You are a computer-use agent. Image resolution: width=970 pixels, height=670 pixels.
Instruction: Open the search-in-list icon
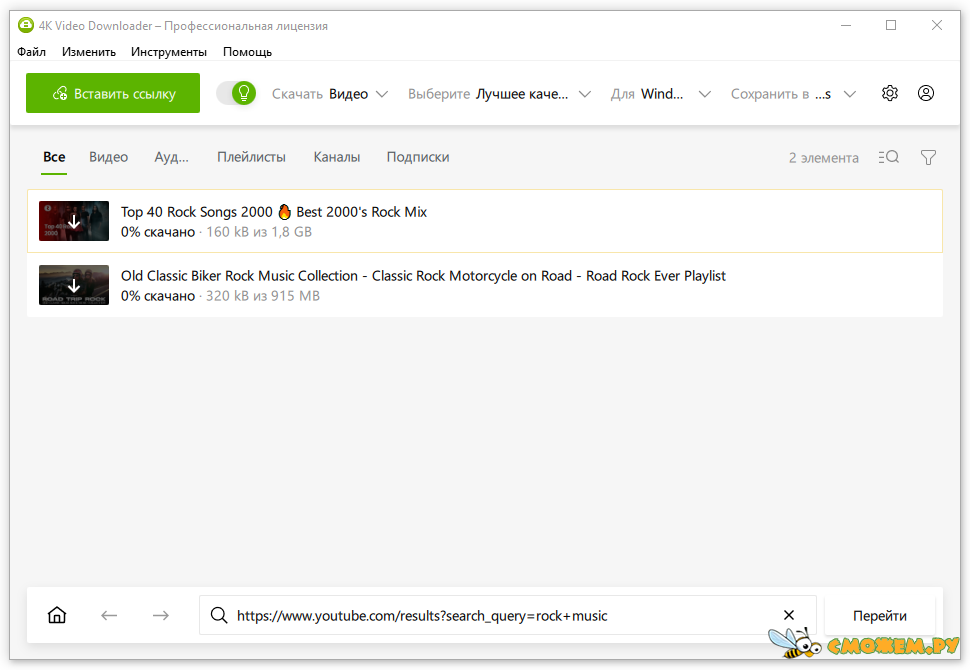pyautogui.click(x=888, y=157)
